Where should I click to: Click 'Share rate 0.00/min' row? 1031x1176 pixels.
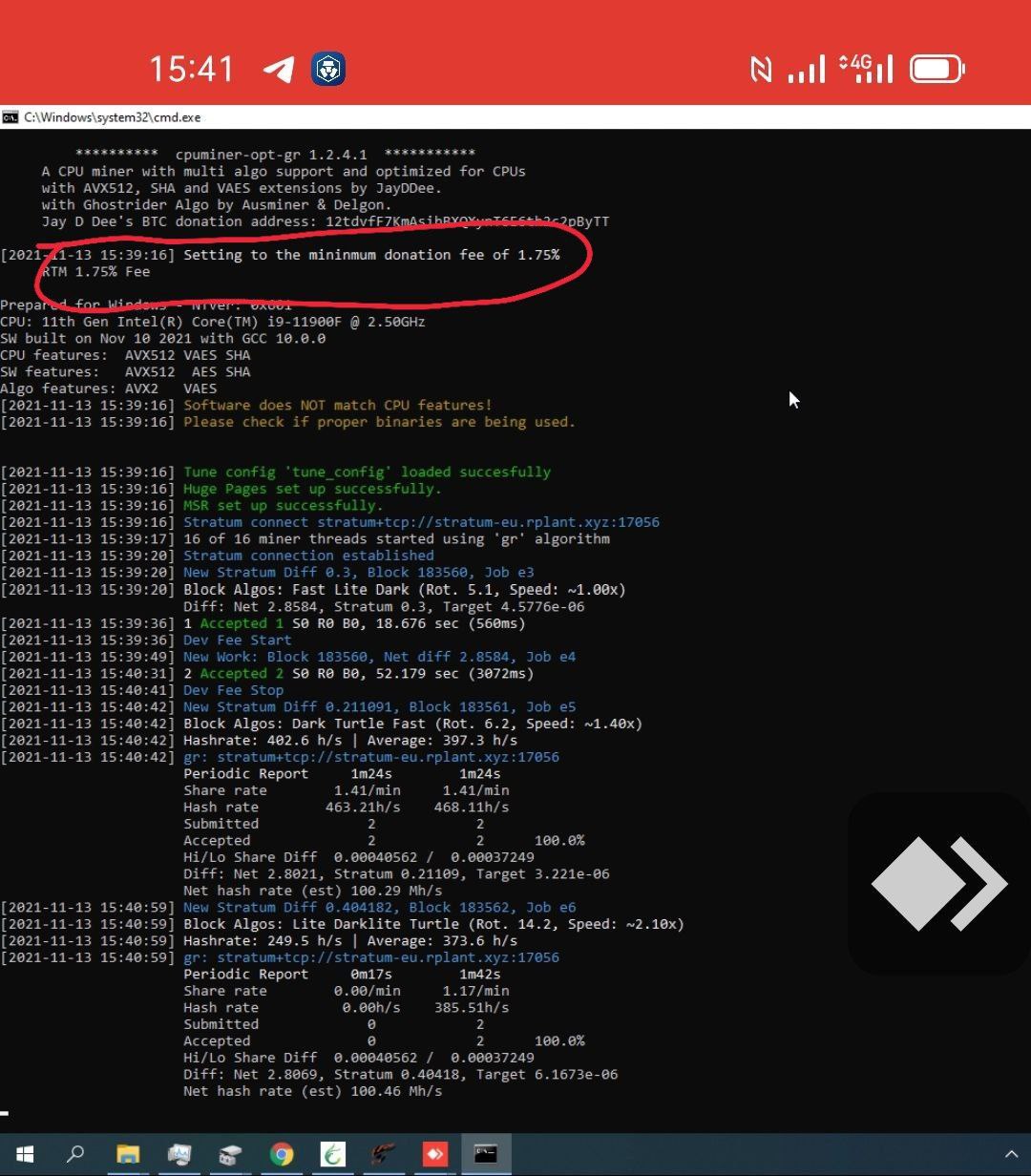[x=346, y=991]
